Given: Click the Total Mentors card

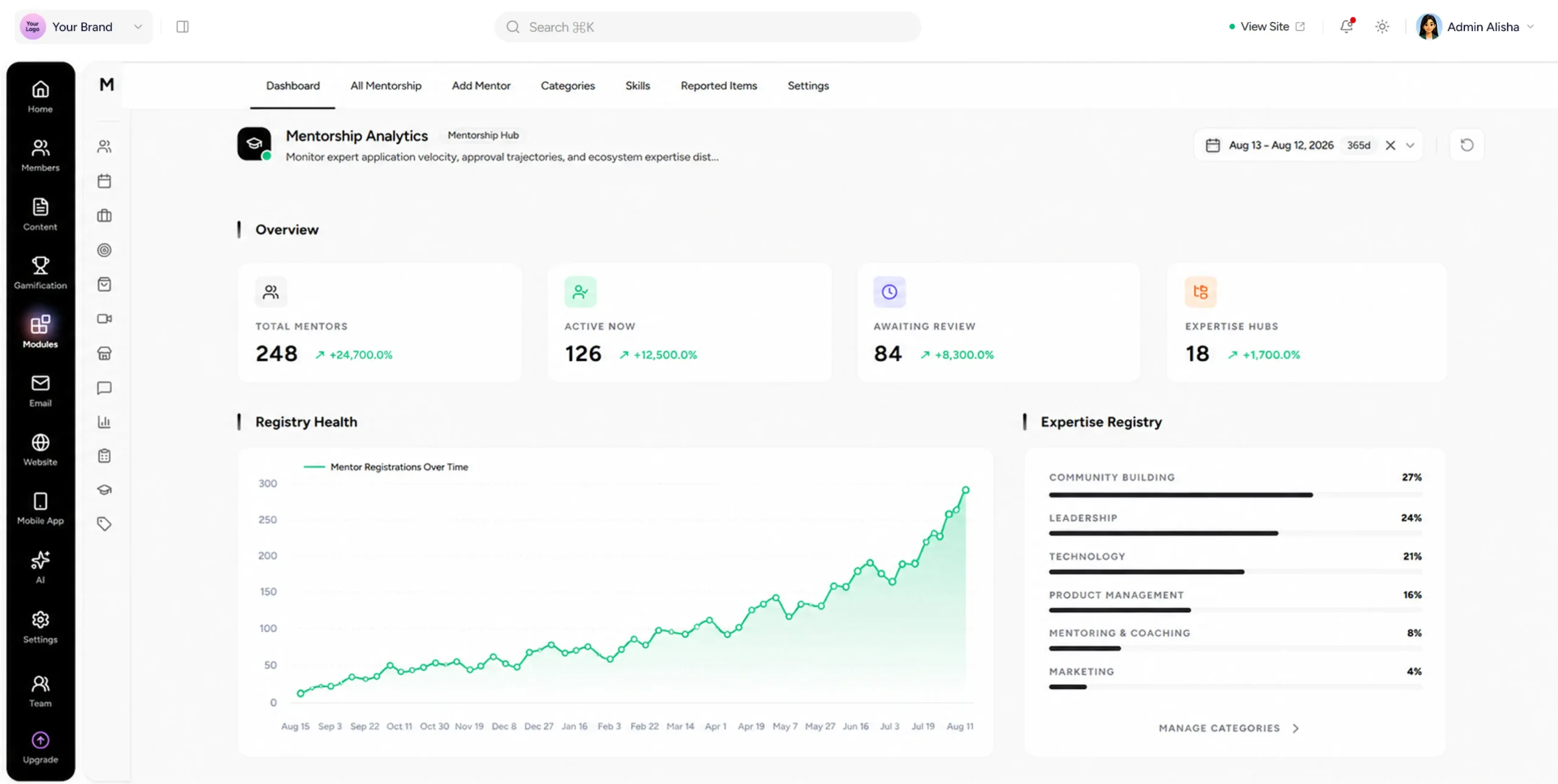Looking at the screenshot, I should pyautogui.click(x=380, y=322).
